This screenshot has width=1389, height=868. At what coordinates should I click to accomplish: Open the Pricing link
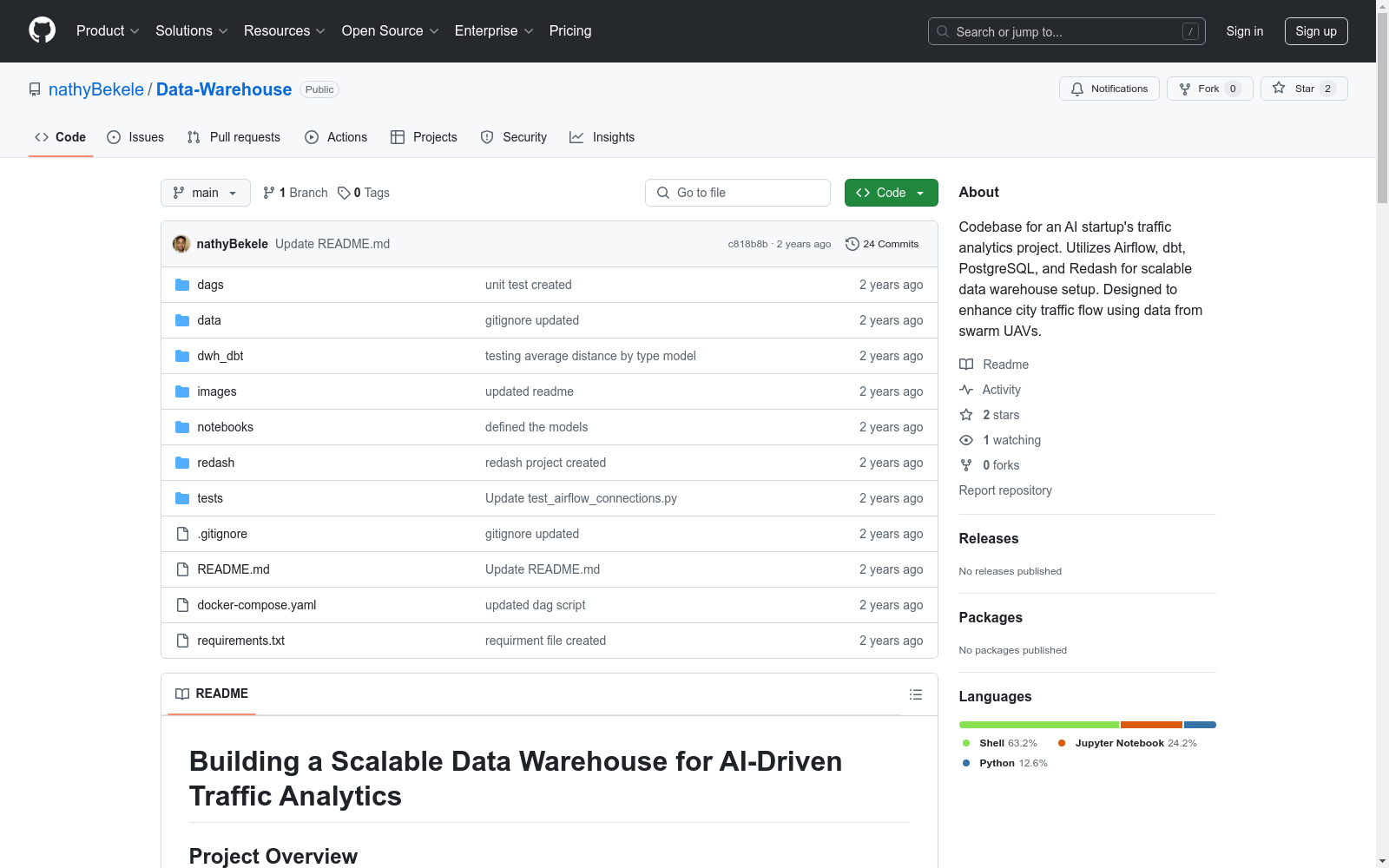pos(570,31)
